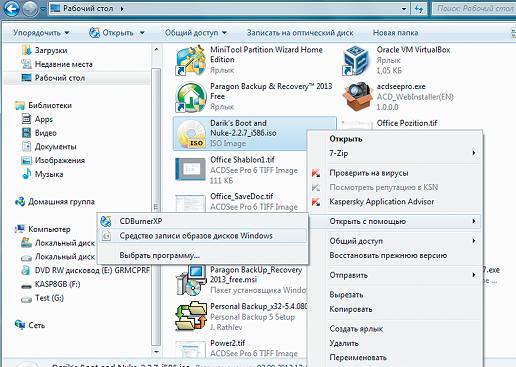Select Рабочий стол in navigation pane
The height and width of the screenshot is (367, 516).
77,78
